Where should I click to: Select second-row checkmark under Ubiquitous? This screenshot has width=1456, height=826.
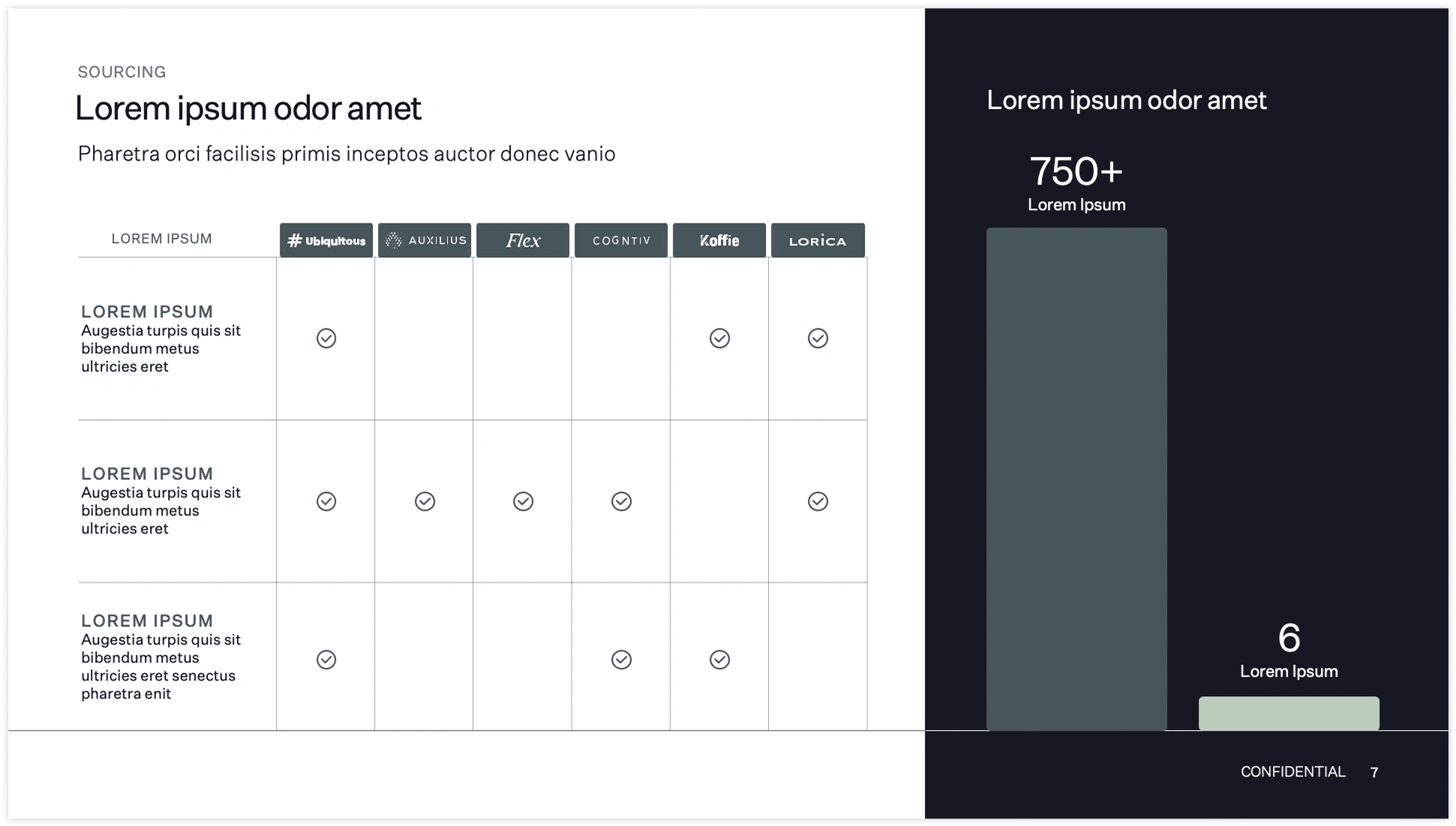pyautogui.click(x=326, y=501)
